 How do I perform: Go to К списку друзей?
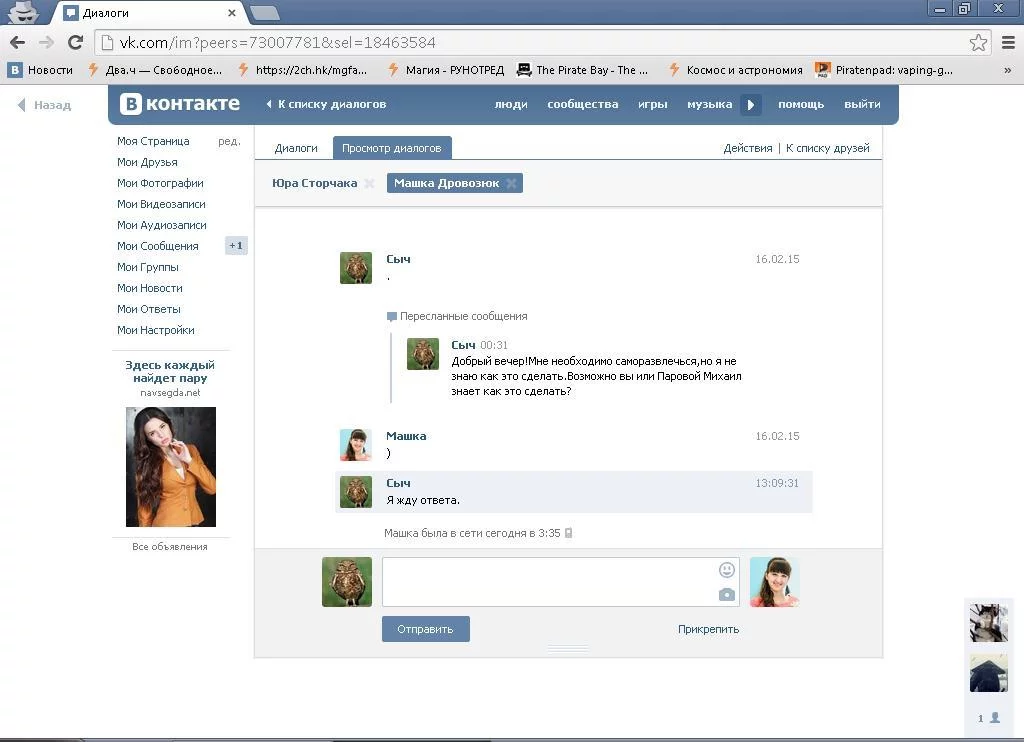(x=827, y=148)
